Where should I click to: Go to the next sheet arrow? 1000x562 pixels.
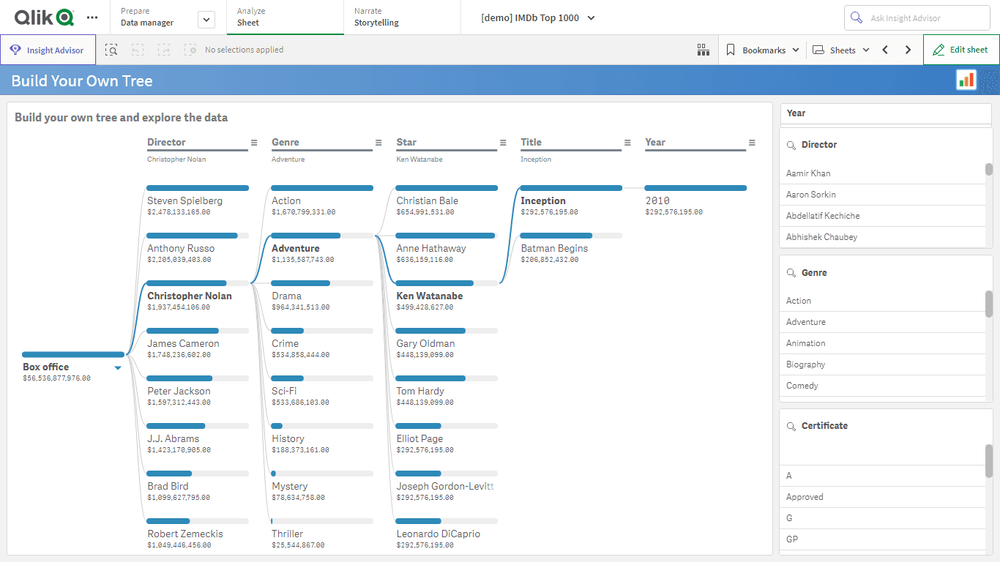tap(908, 50)
